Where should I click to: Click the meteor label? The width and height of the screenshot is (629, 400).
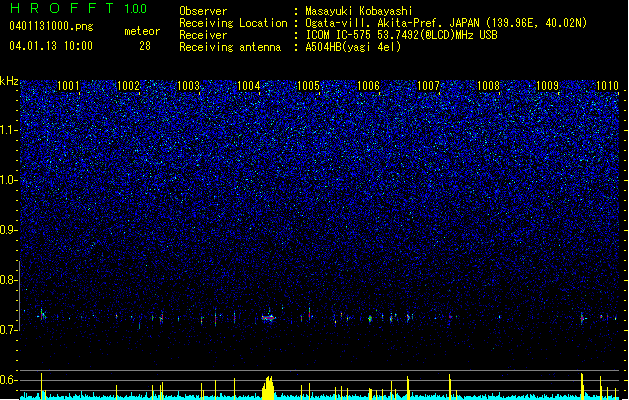pos(142,31)
